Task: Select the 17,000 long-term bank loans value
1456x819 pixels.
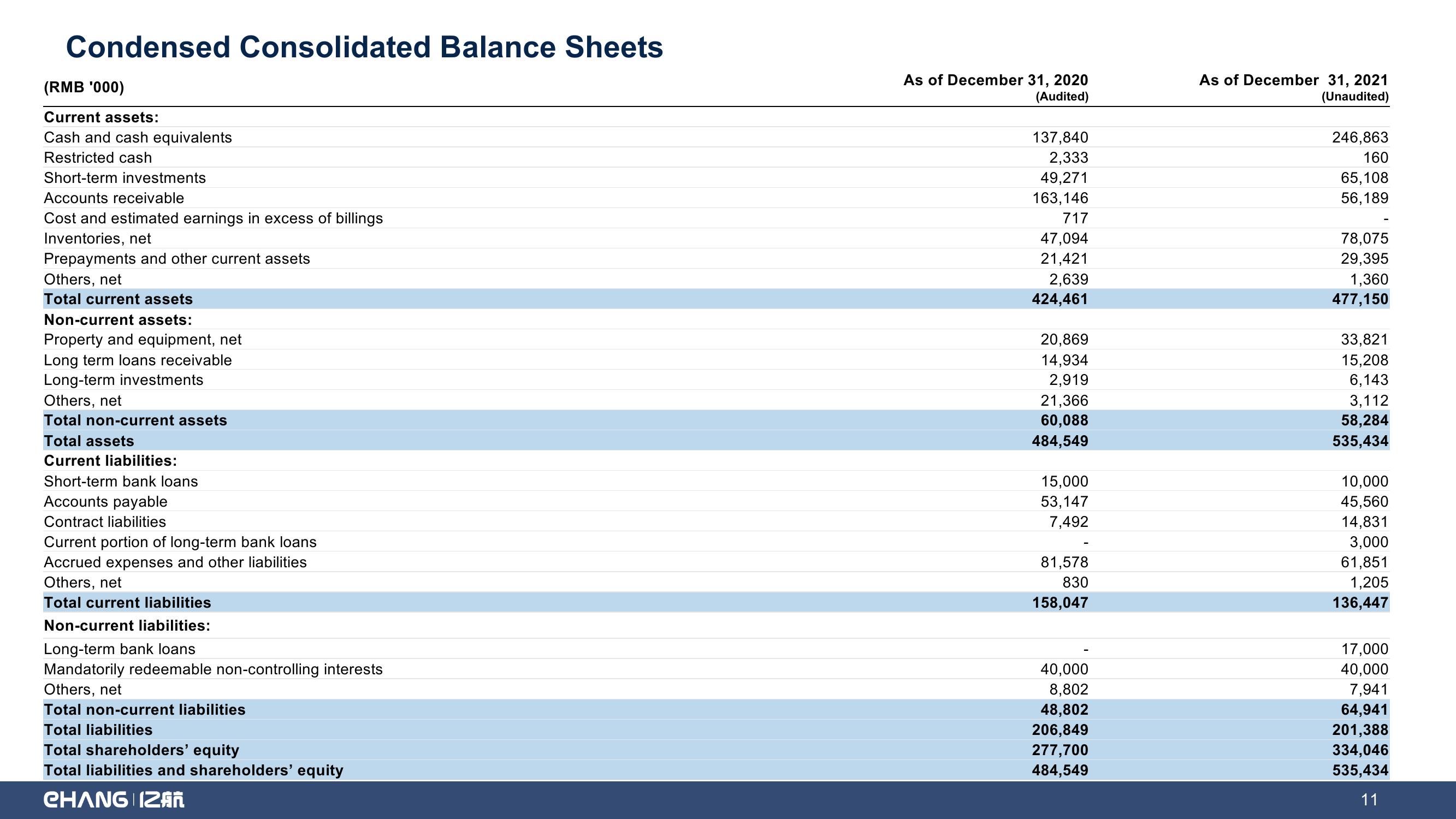Action: click(1364, 649)
